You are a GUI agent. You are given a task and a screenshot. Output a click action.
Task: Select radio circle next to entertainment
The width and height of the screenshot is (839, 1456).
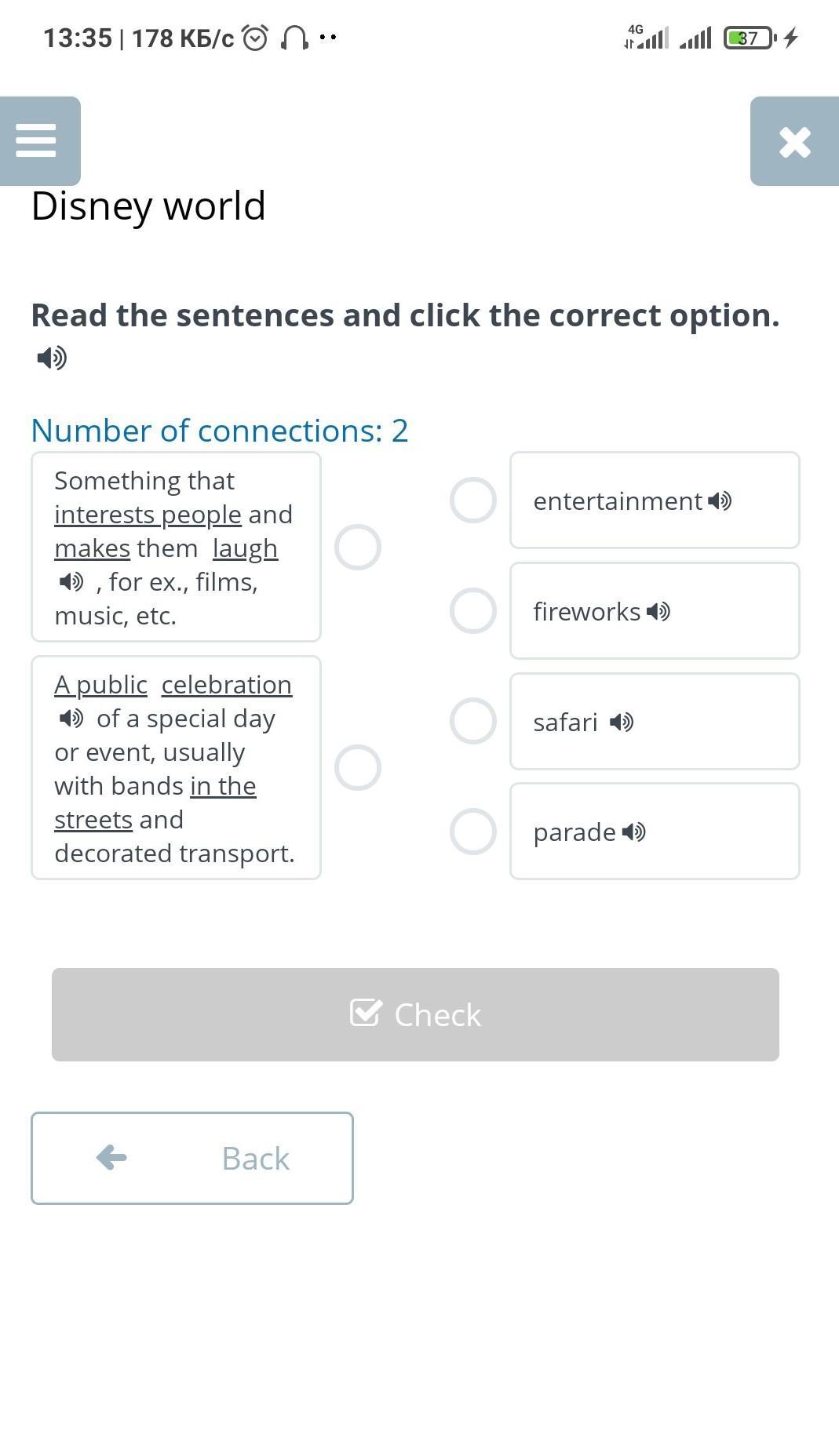pyautogui.click(x=473, y=500)
